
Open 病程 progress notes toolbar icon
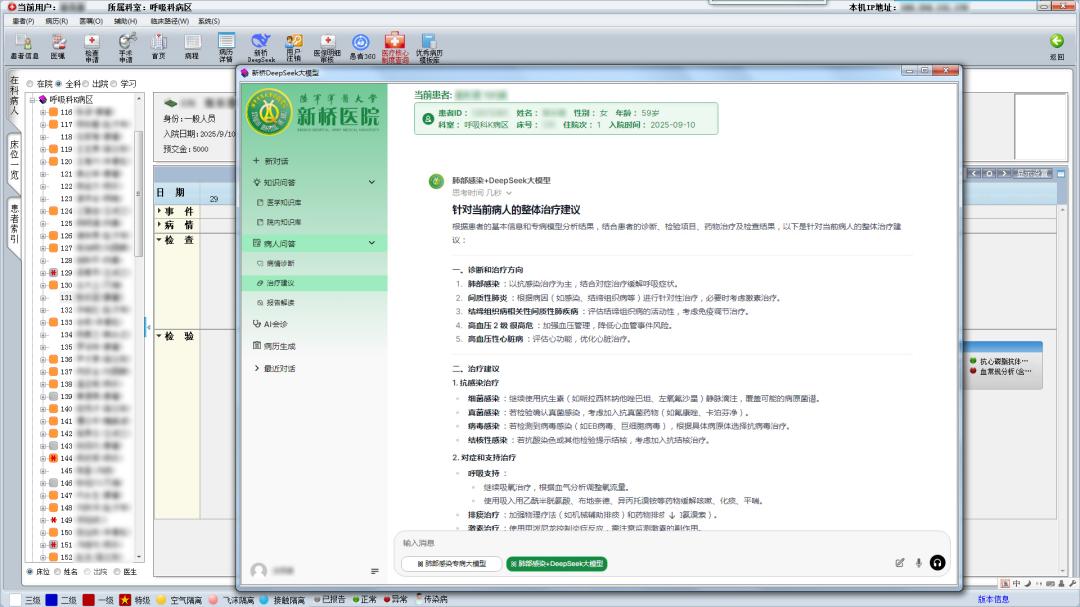191,47
